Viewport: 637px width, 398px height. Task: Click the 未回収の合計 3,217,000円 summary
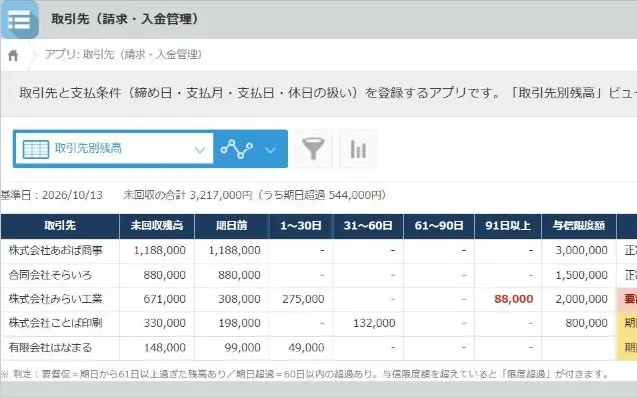click(188, 195)
